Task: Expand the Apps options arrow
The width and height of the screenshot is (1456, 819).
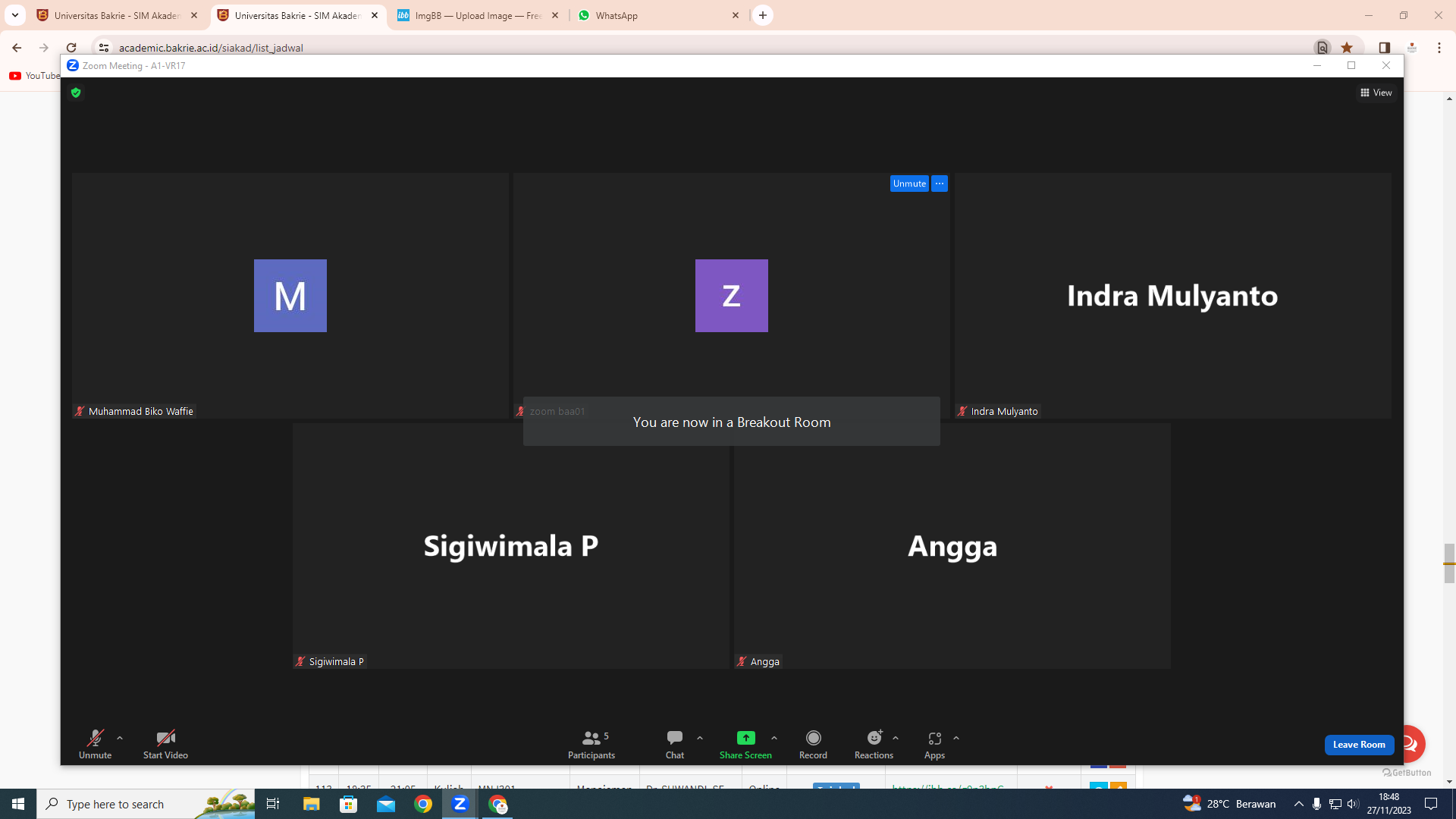Action: click(956, 738)
